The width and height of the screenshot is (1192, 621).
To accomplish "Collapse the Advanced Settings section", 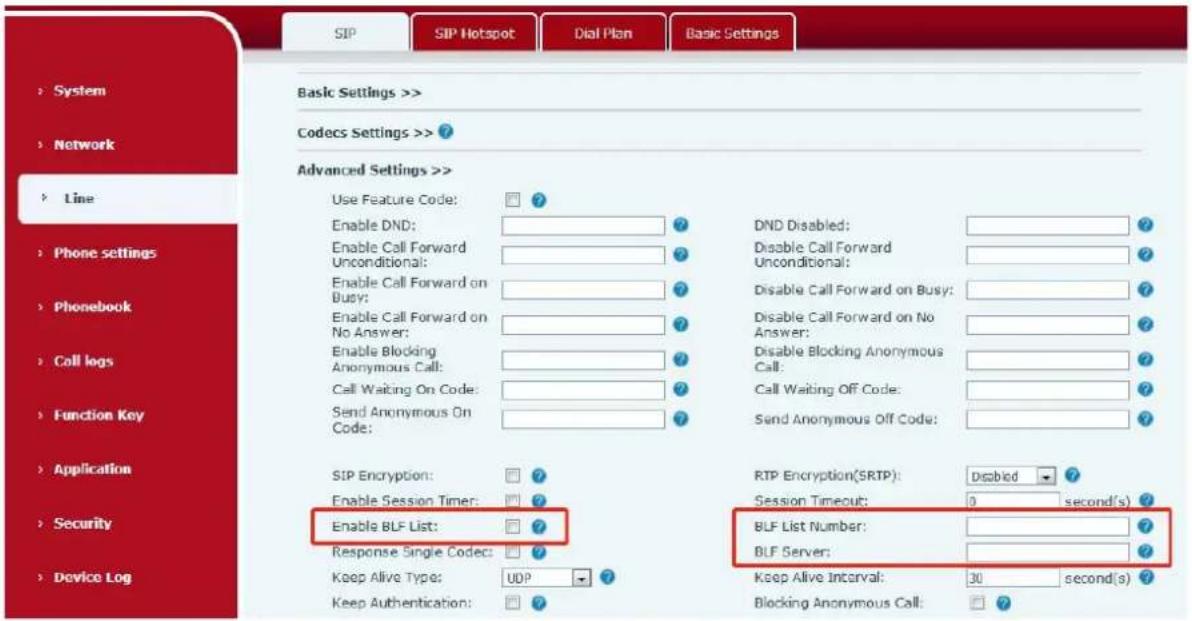I will (x=374, y=170).
